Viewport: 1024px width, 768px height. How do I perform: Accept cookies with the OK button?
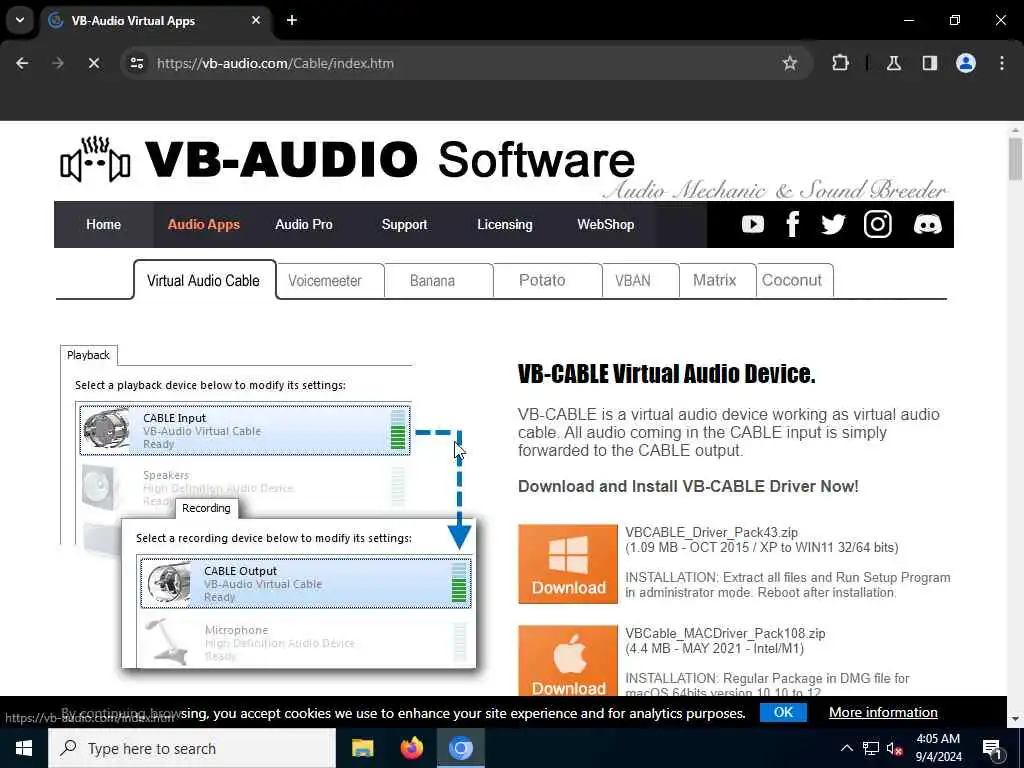783,712
